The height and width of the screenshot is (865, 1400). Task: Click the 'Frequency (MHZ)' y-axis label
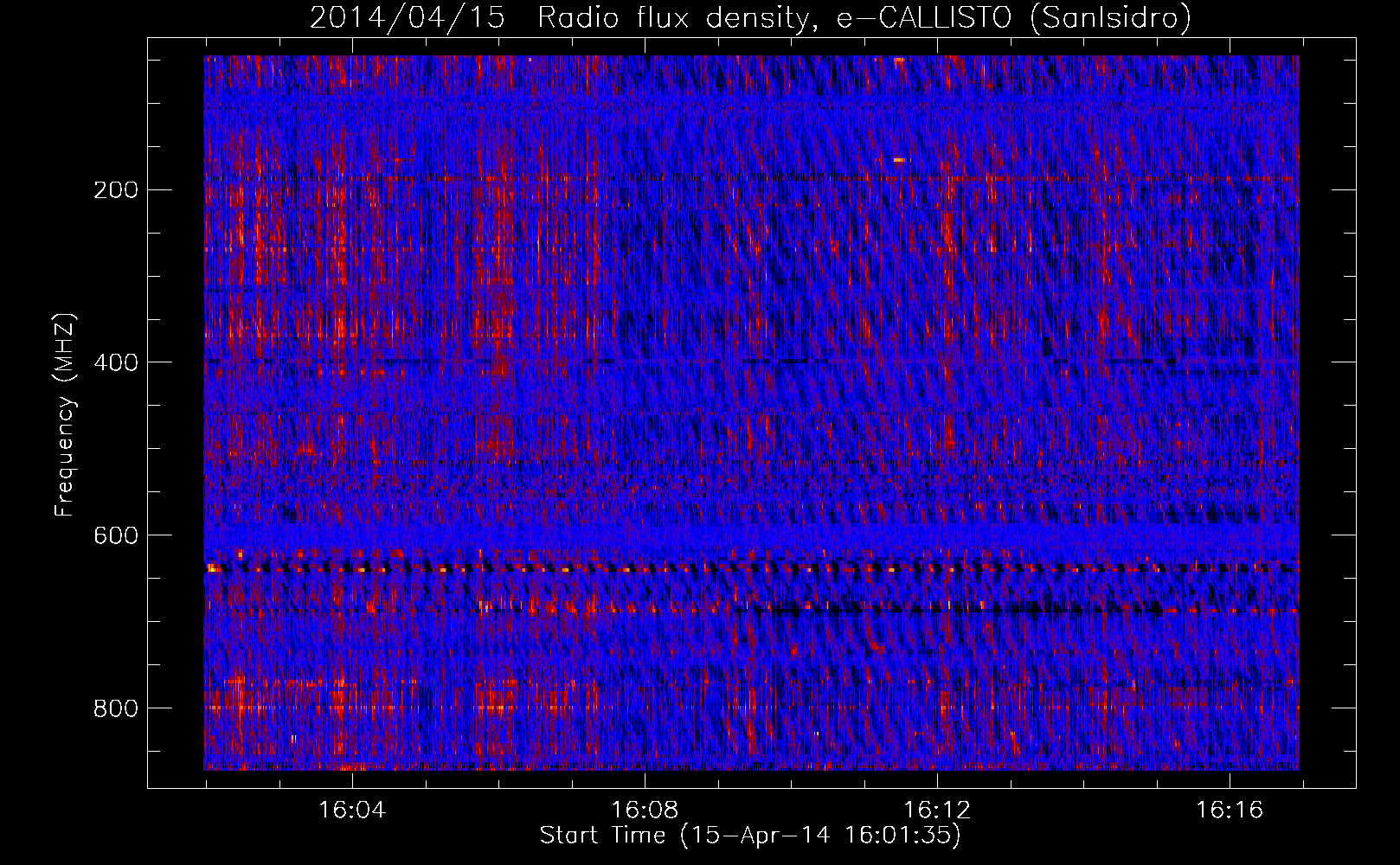tap(65, 415)
